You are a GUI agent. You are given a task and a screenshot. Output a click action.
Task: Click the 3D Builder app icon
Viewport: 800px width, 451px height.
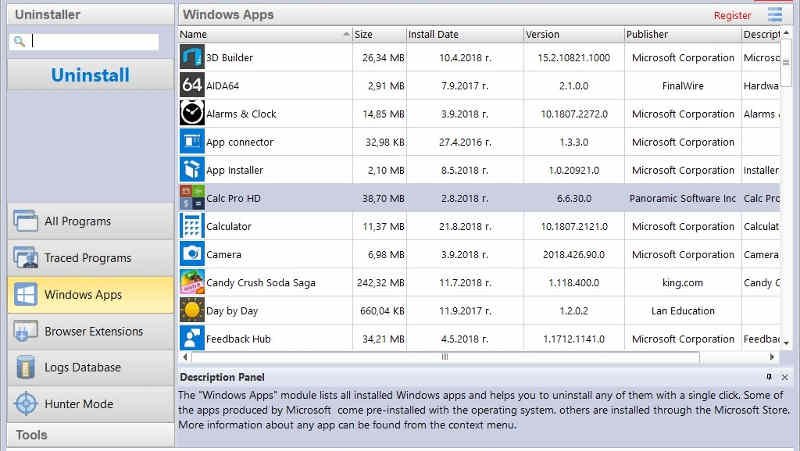[x=192, y=57]
